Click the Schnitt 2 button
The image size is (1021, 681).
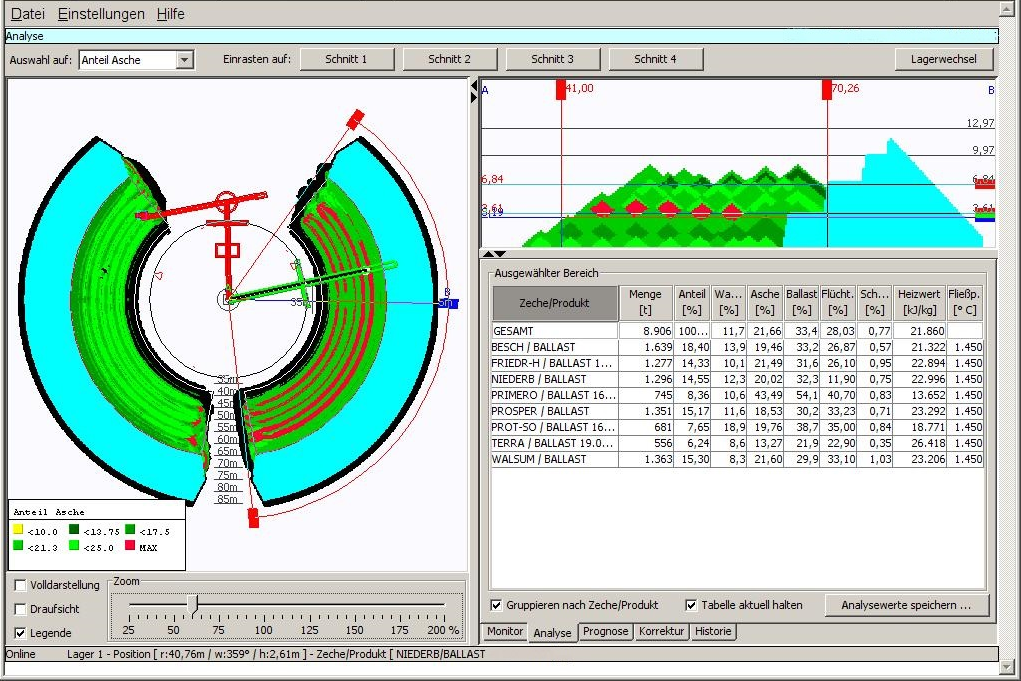tap(449, 59)
